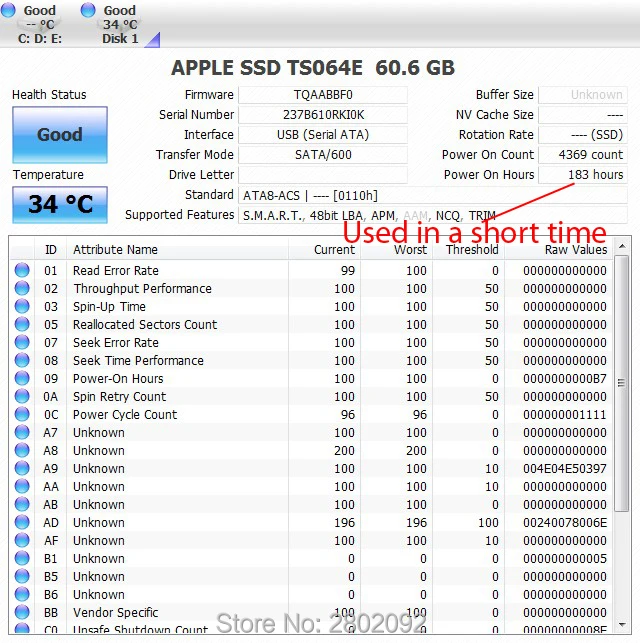
Task: Click the Rotation Rate value (SSD)
Action: click(583, 135)
